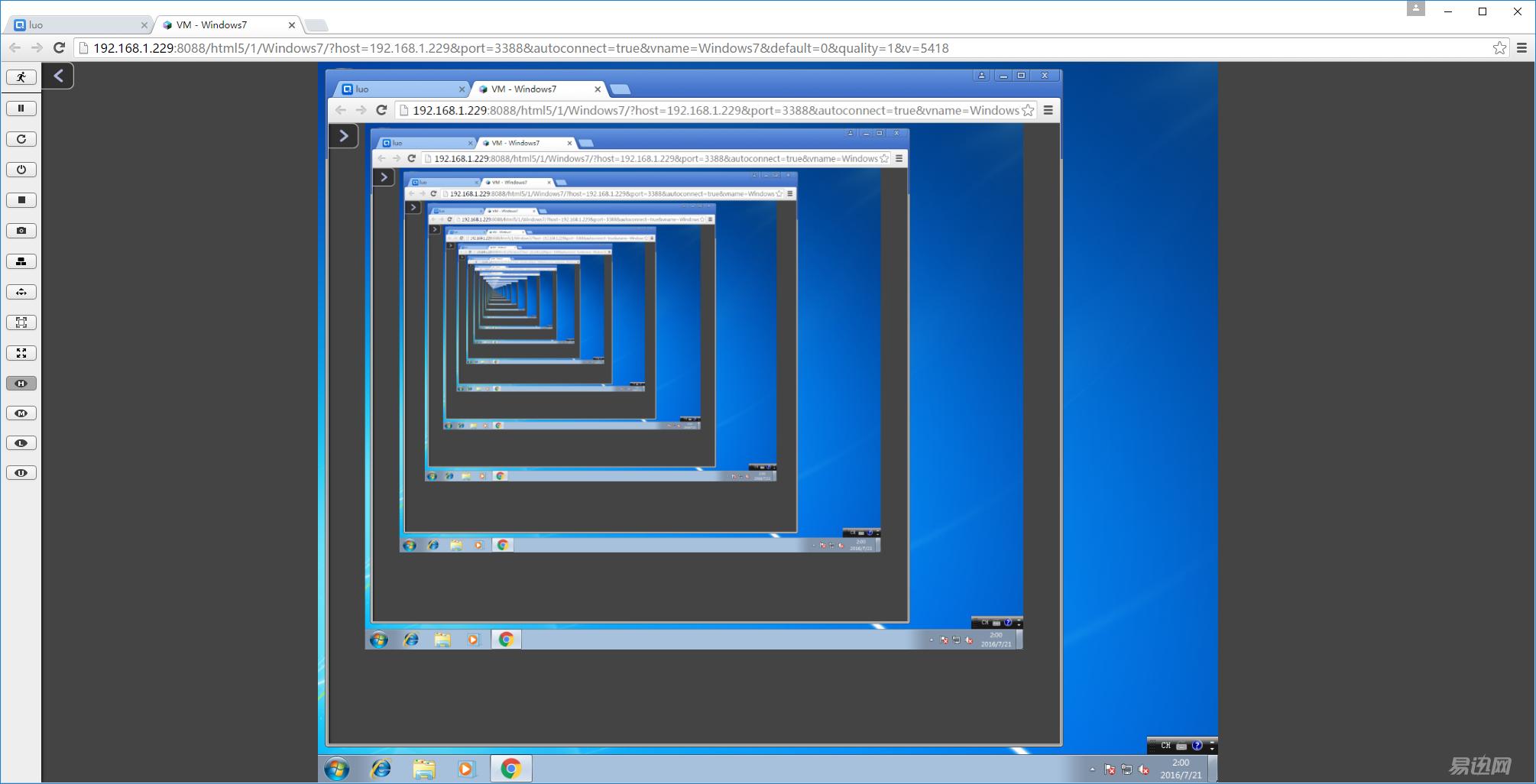1536x784 pixels.
Task: Enter fullscreen with the expand arrows icon
Action: pyautogui.click(x=21, y=353)
